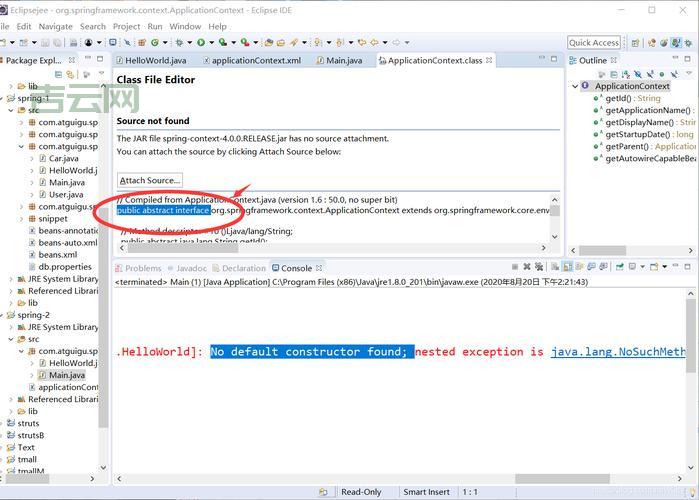Click the External Tools run icon

click(x=245, y=42)
